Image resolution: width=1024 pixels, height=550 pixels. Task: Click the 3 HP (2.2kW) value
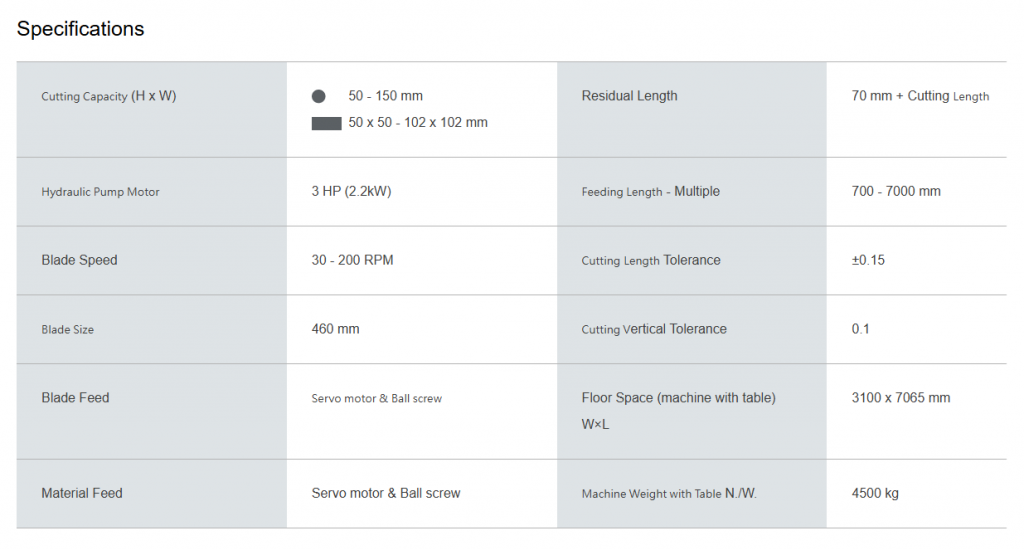pos(351,191)
